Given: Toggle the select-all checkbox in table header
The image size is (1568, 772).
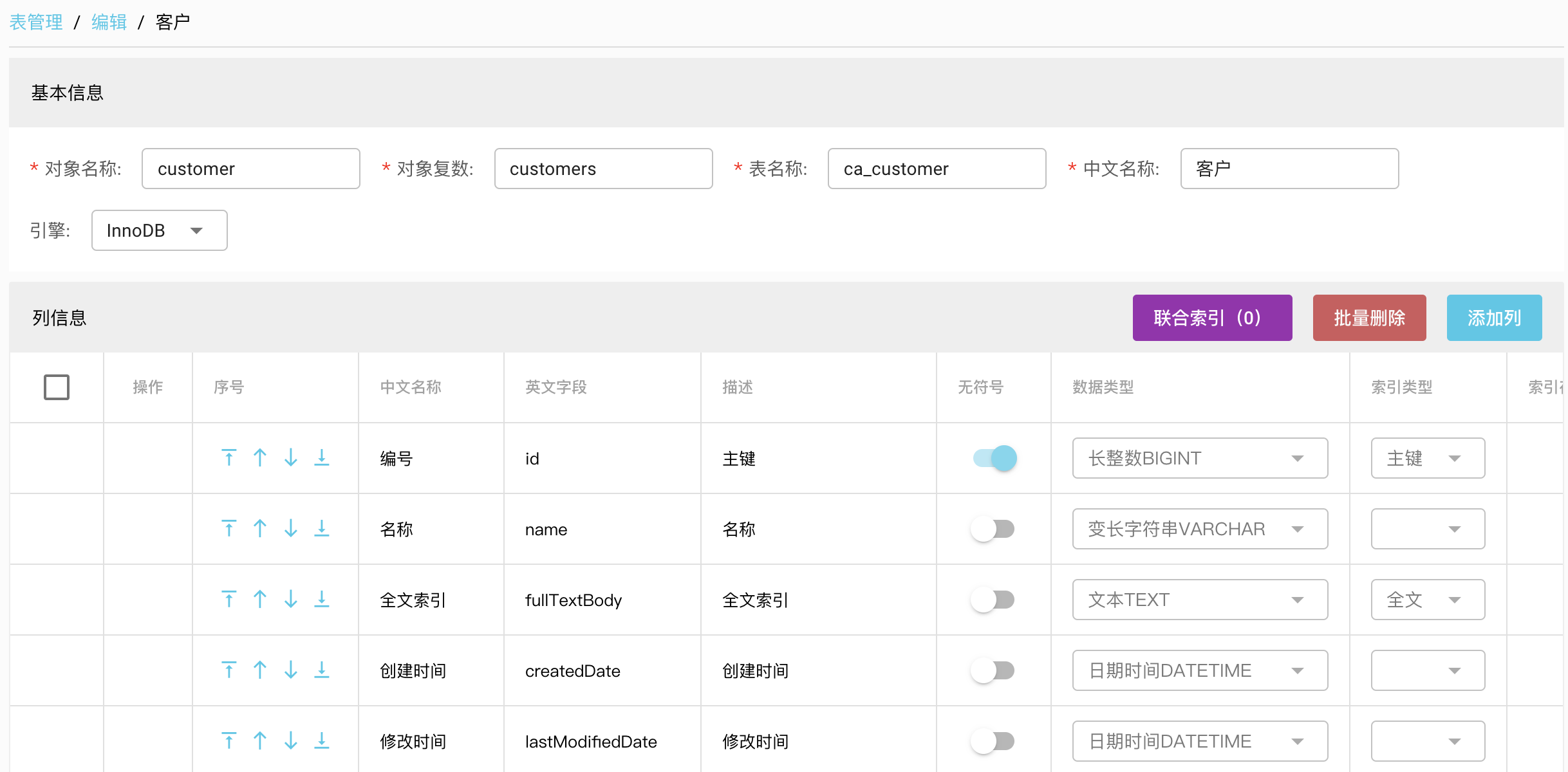Looking at the screenshot, I should (57, 387).
